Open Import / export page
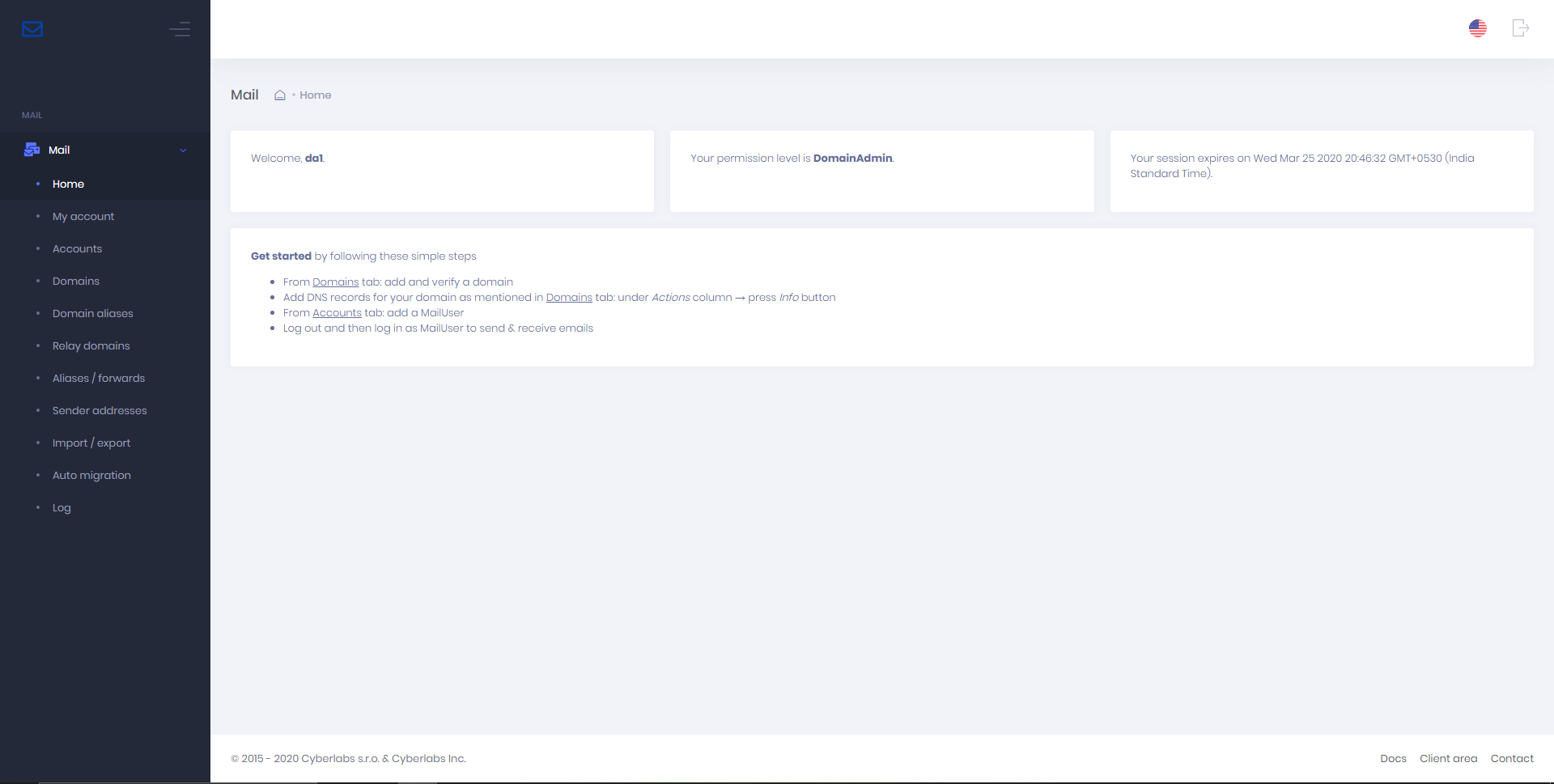 [91, 443]
